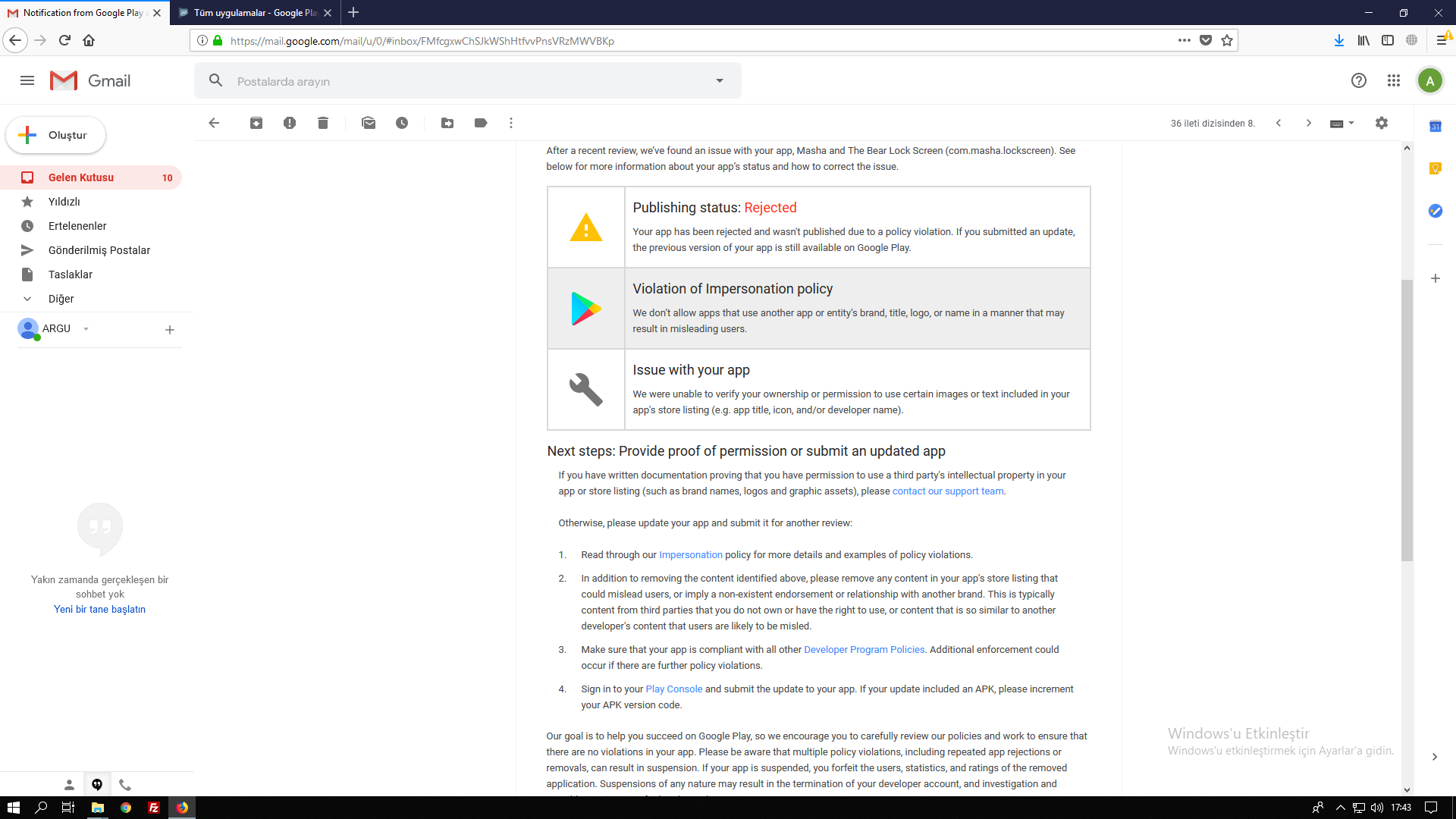Report email as spam
The height and width of the screenshot is (819, 1456).
click(x=290, y=123)
